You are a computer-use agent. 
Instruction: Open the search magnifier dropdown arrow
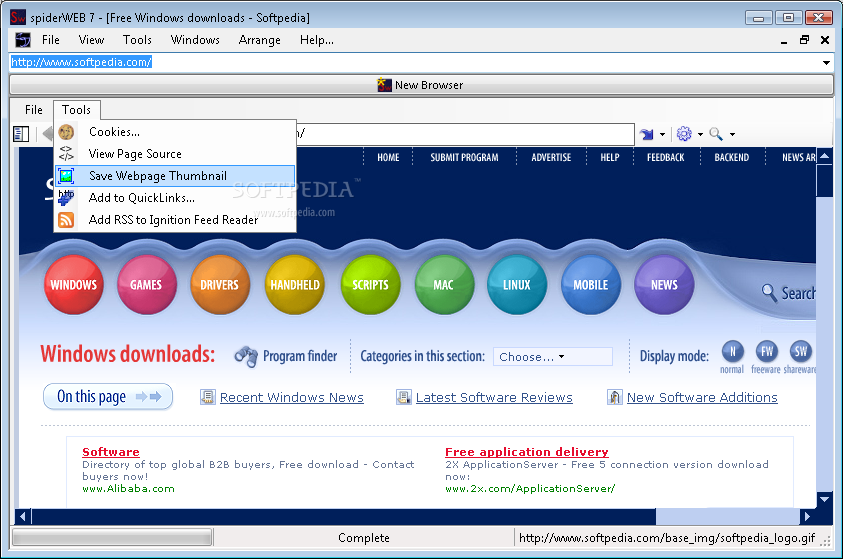tap(732, 134)
